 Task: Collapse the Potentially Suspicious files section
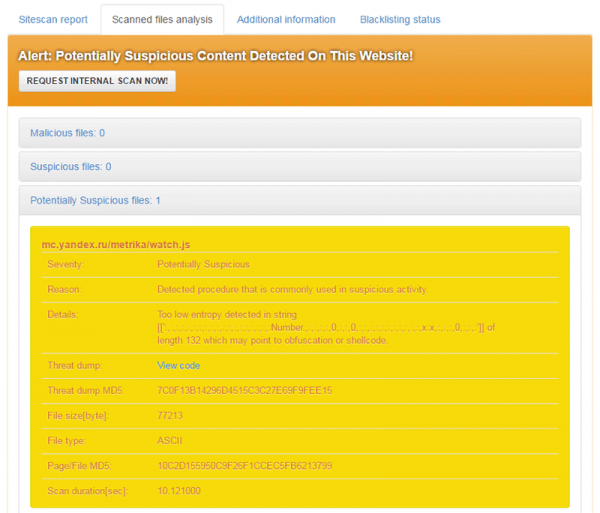[300, 200]
